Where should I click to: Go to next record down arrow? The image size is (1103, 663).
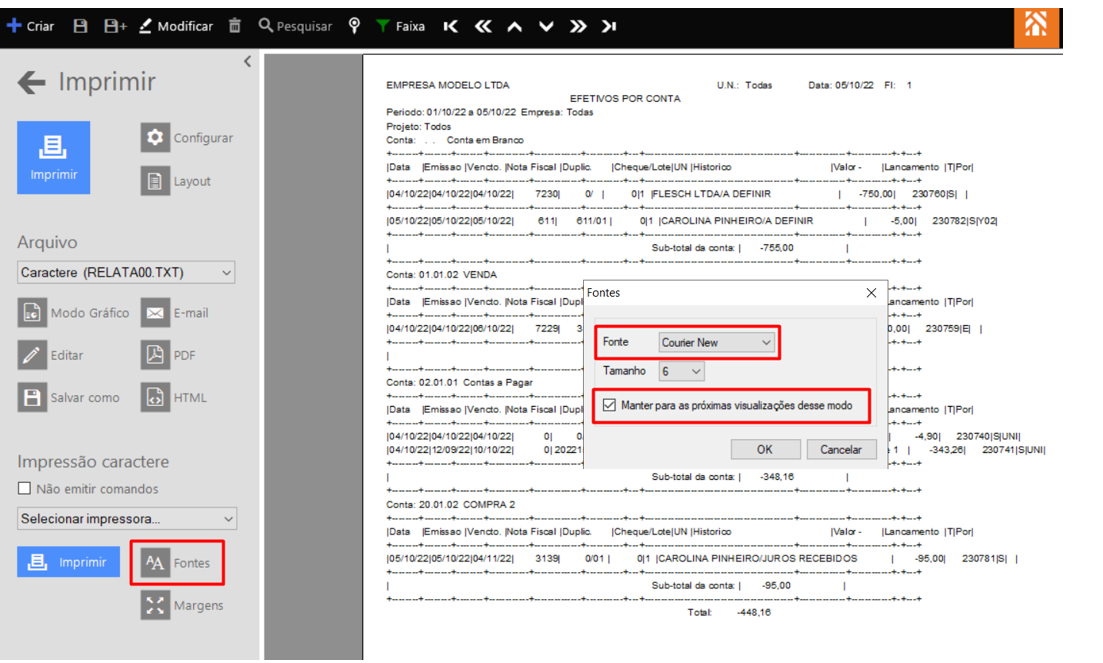point(547,27)
